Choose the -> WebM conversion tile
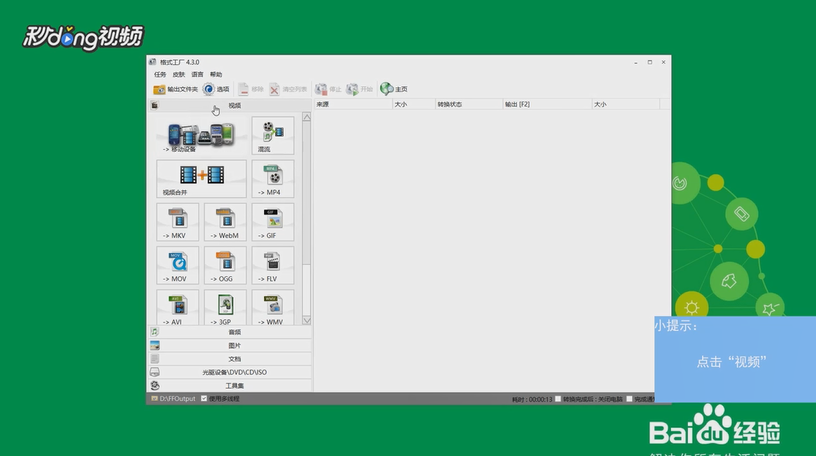Image resolution: width=816 pixels, height=456 pixels. click(225, 222)
